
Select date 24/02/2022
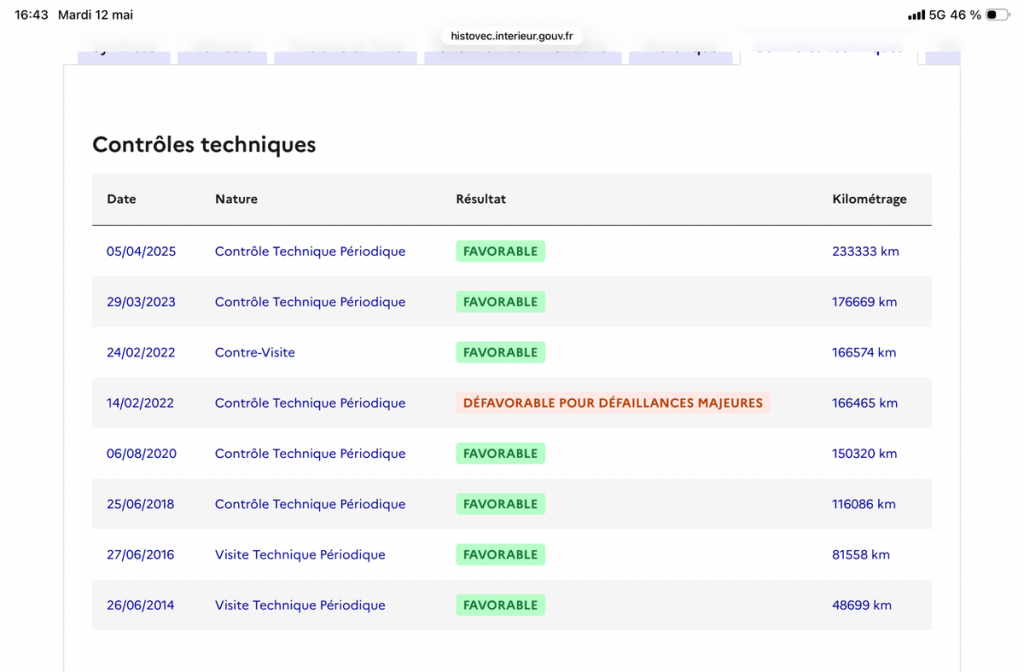click(141, 353)
